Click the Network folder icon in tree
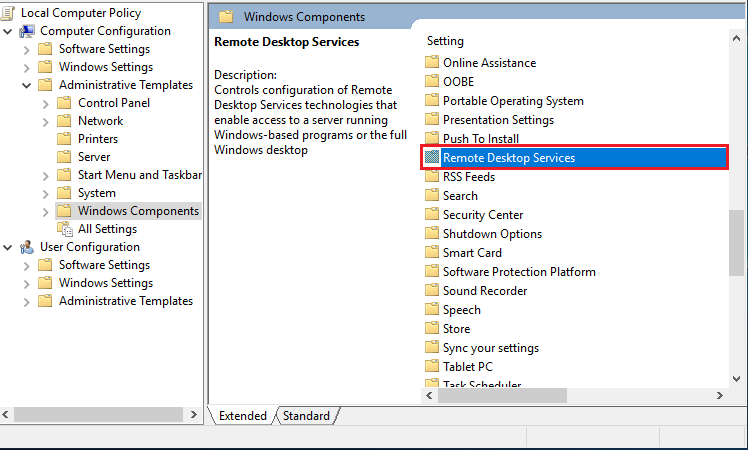 tap(64, 121)
